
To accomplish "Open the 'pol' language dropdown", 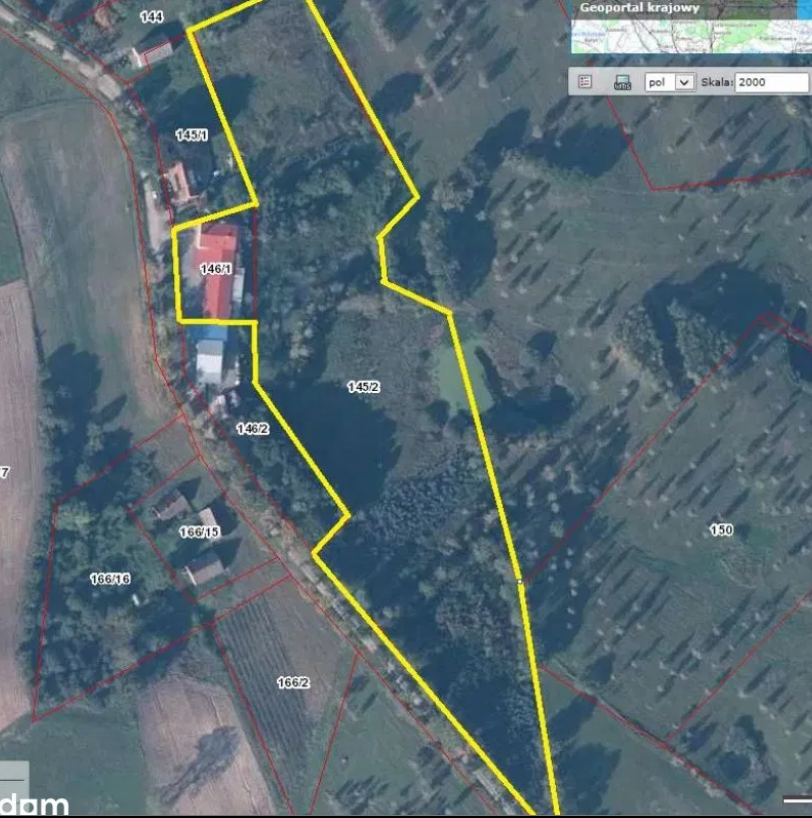I will click(x=670, y=82).
